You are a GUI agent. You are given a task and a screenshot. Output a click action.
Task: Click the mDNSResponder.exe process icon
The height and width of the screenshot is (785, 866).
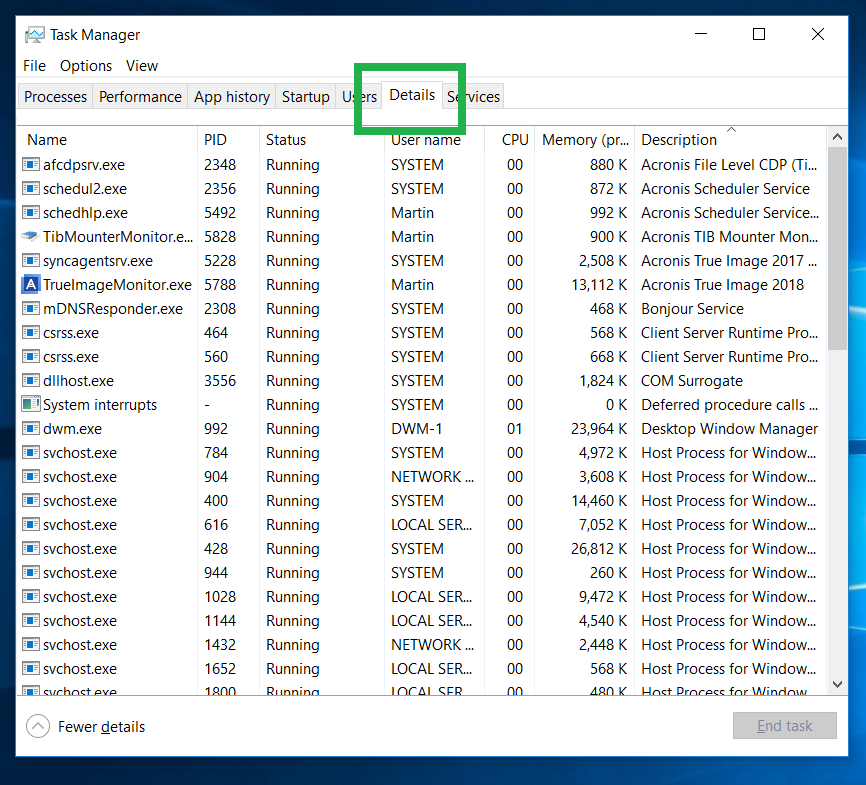click(30, 308)
